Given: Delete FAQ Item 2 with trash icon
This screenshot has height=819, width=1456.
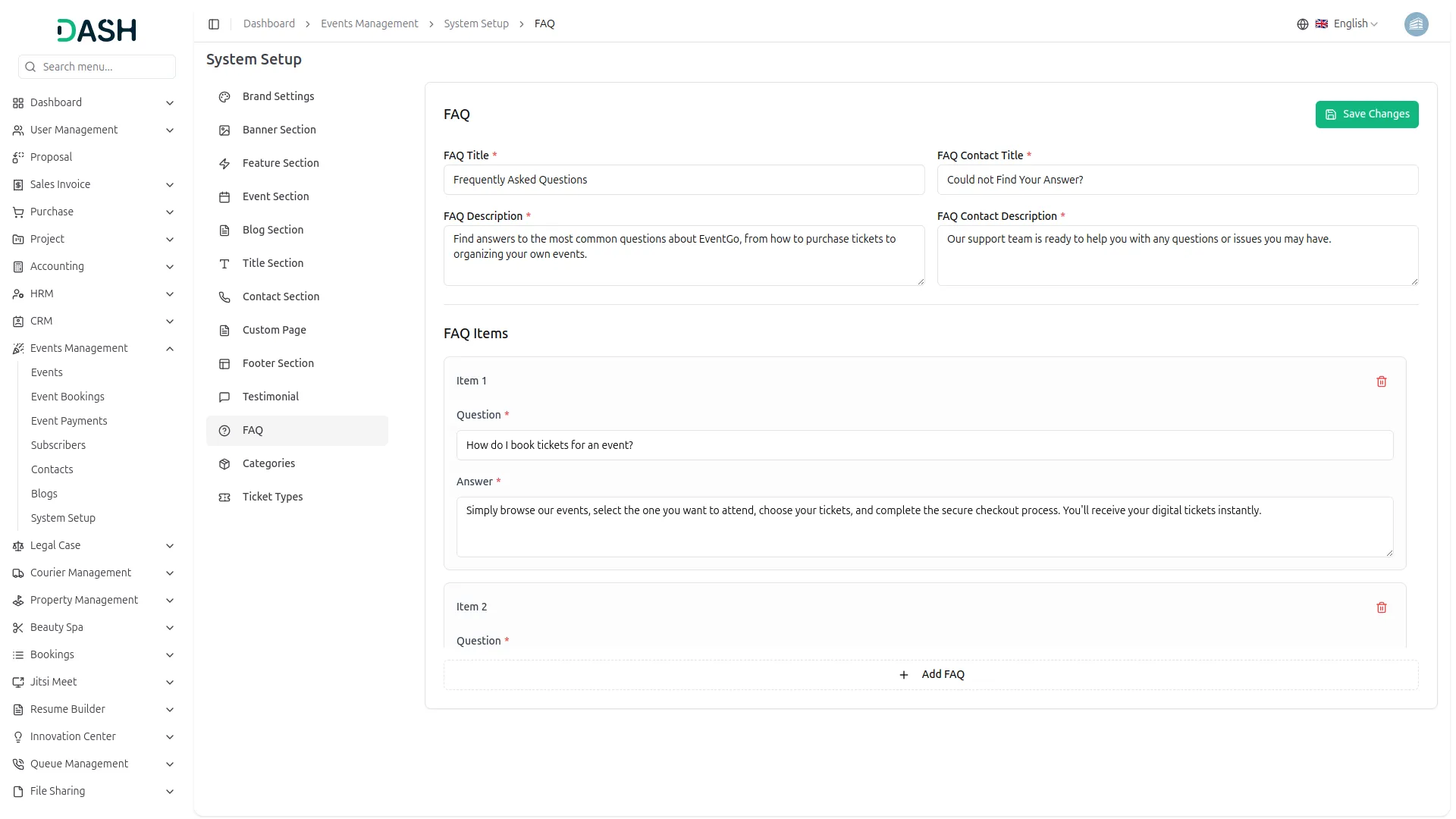Looking at the screenshot, I should (x=1381, y=607).
